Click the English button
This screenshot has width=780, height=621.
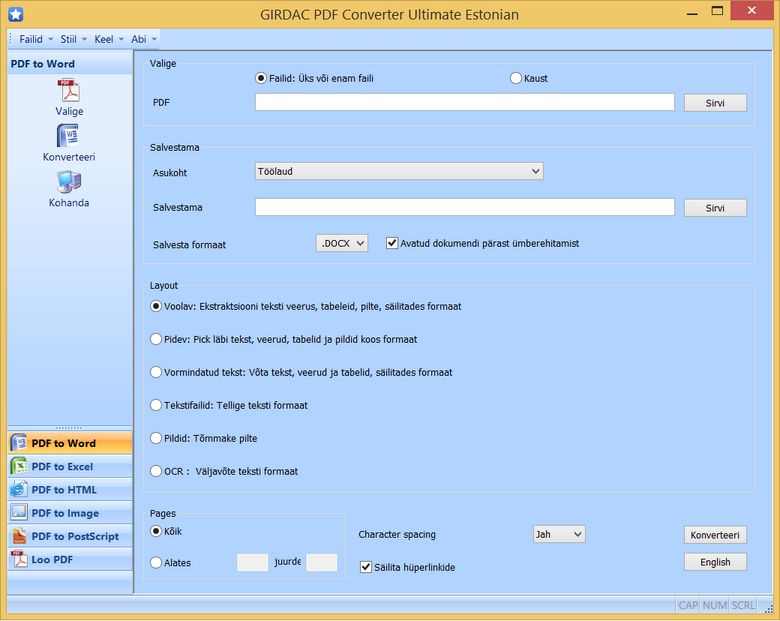point(715,562)
